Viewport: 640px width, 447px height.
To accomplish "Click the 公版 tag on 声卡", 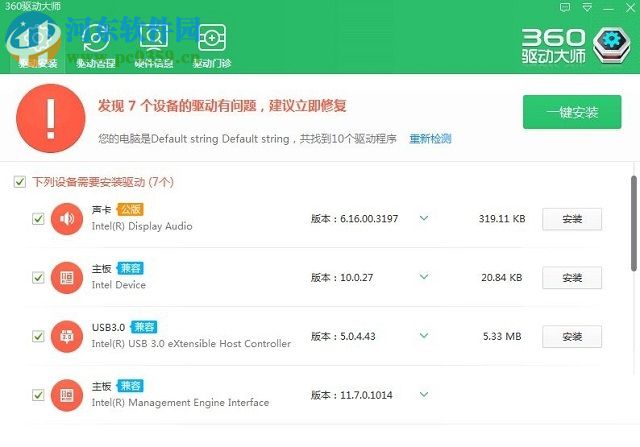I will pos(130,209).
